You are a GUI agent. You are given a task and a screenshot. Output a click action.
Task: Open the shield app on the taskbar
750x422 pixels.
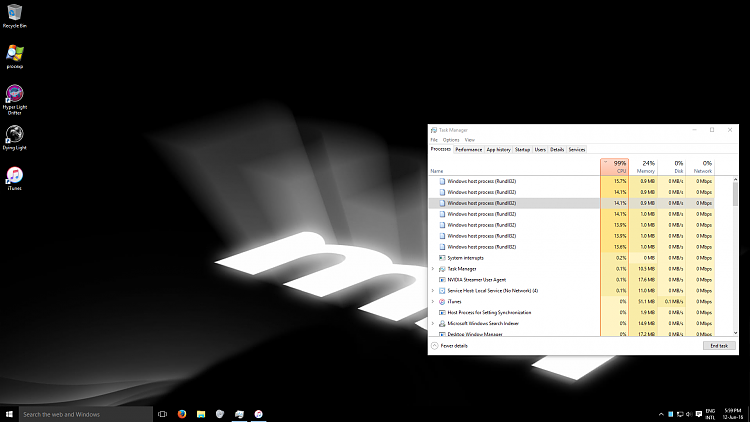(x=220, y=414)
